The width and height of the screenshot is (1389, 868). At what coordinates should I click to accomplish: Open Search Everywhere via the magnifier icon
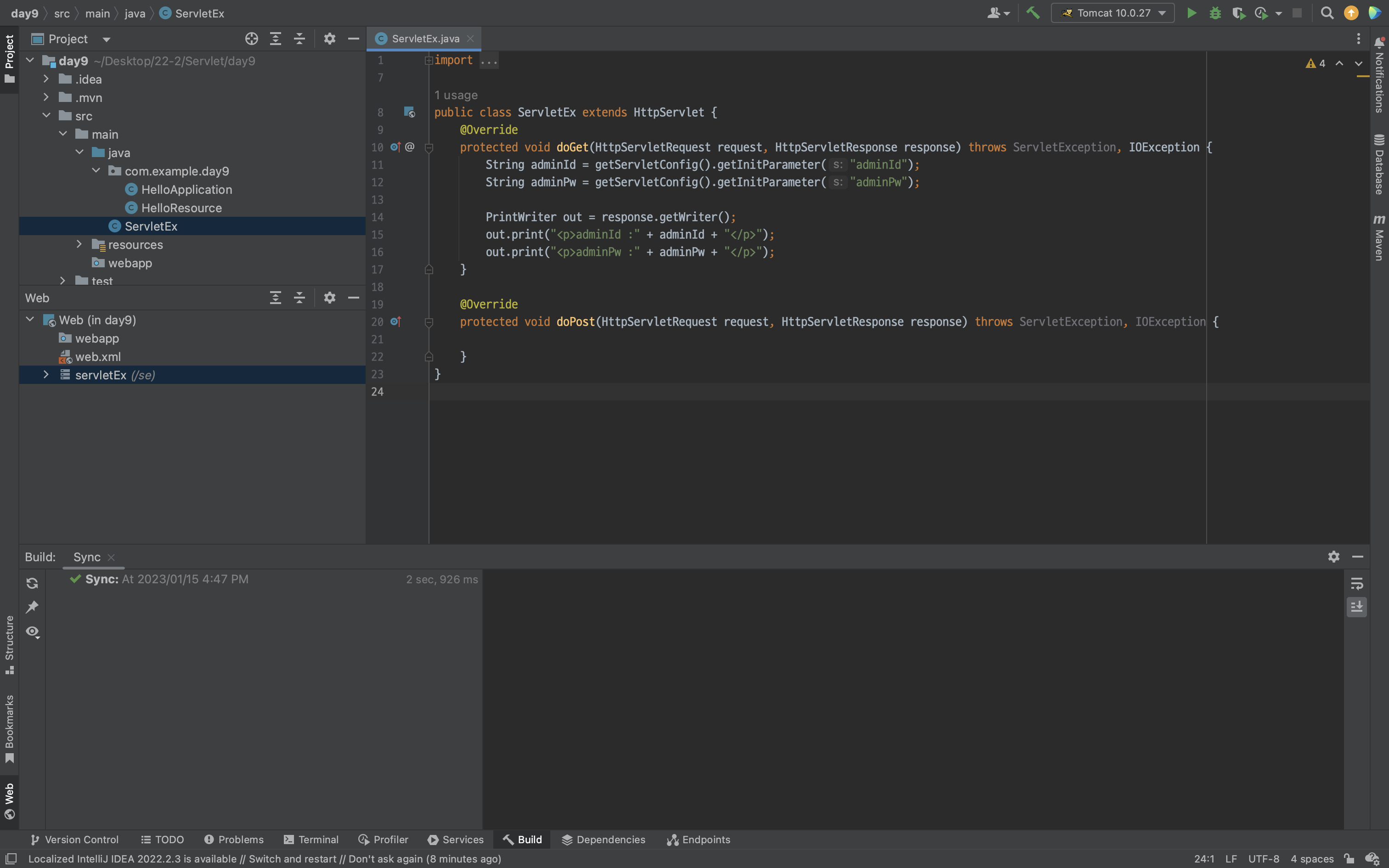click(x=1327, y=13)
